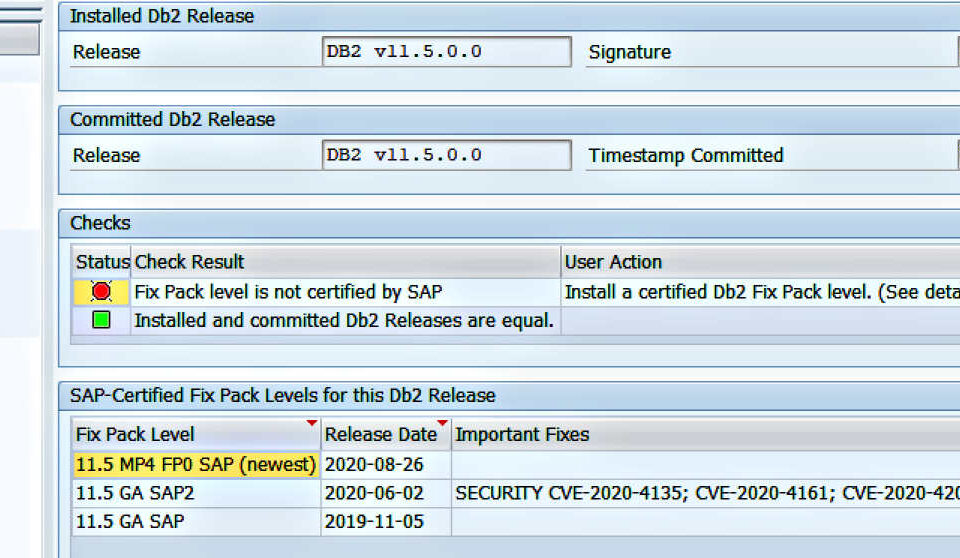The image size is (960, 558).
Task: Click the red status icon for Fix Pack check
Action: (101, 292)
